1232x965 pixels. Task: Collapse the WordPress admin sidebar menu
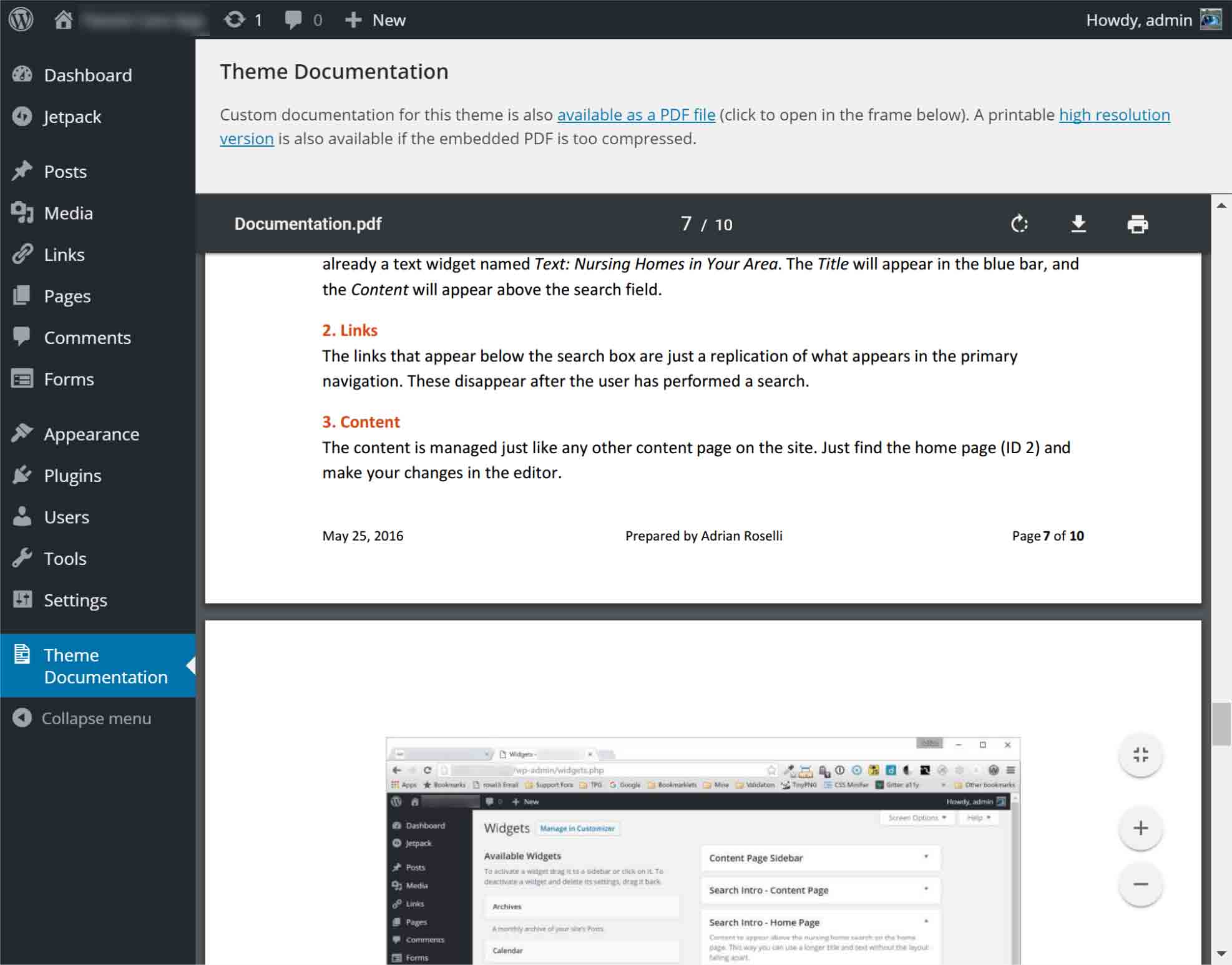pyautogui.click(x=97, y=718)
